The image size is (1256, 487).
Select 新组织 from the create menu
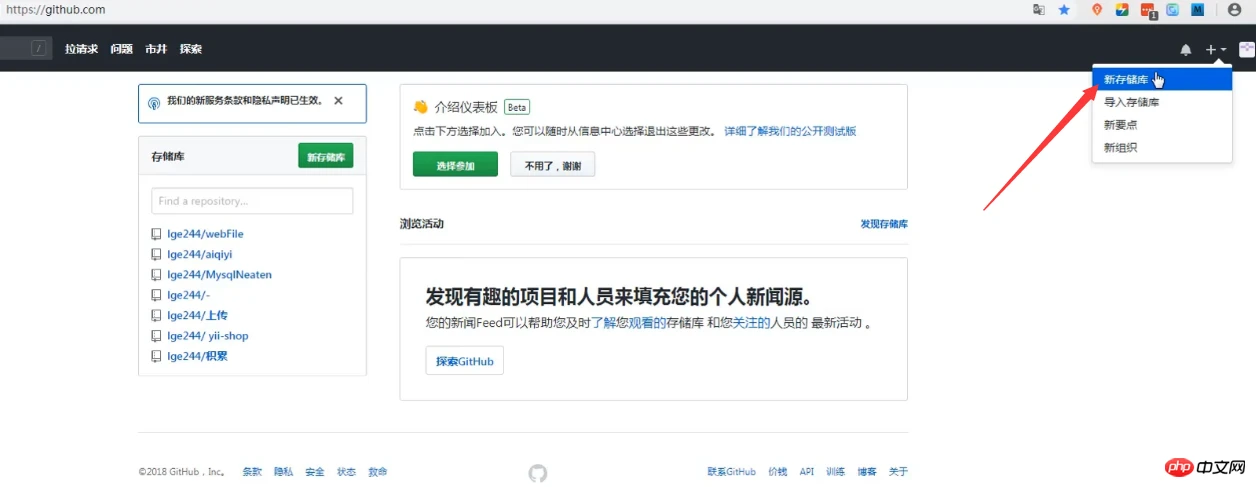1120,148
